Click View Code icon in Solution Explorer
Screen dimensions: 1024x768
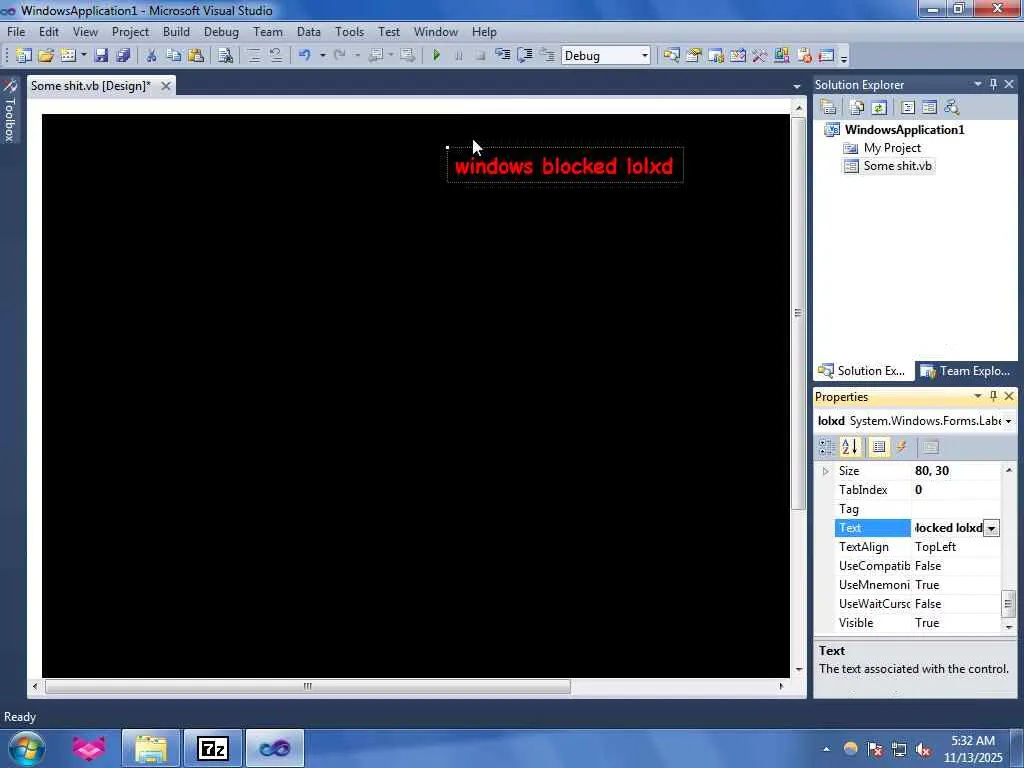tap(908, 107)
